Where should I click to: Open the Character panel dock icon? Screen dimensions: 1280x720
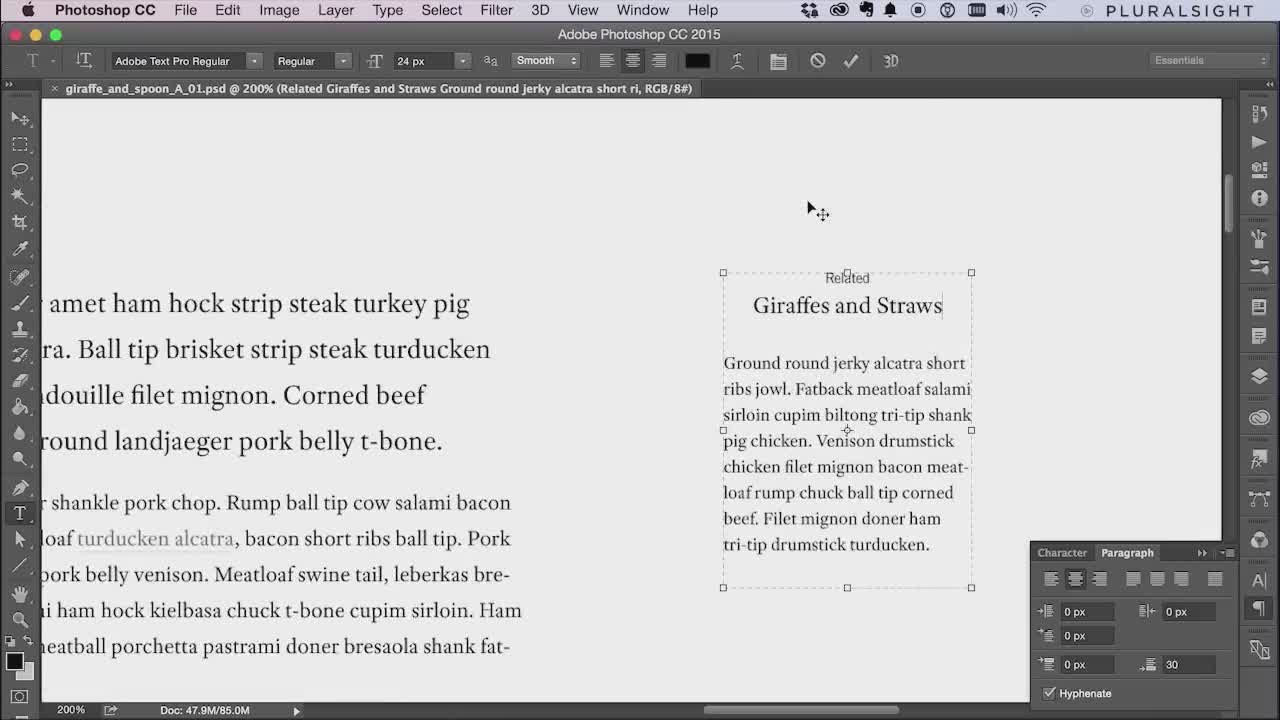tap(1259, 580)
